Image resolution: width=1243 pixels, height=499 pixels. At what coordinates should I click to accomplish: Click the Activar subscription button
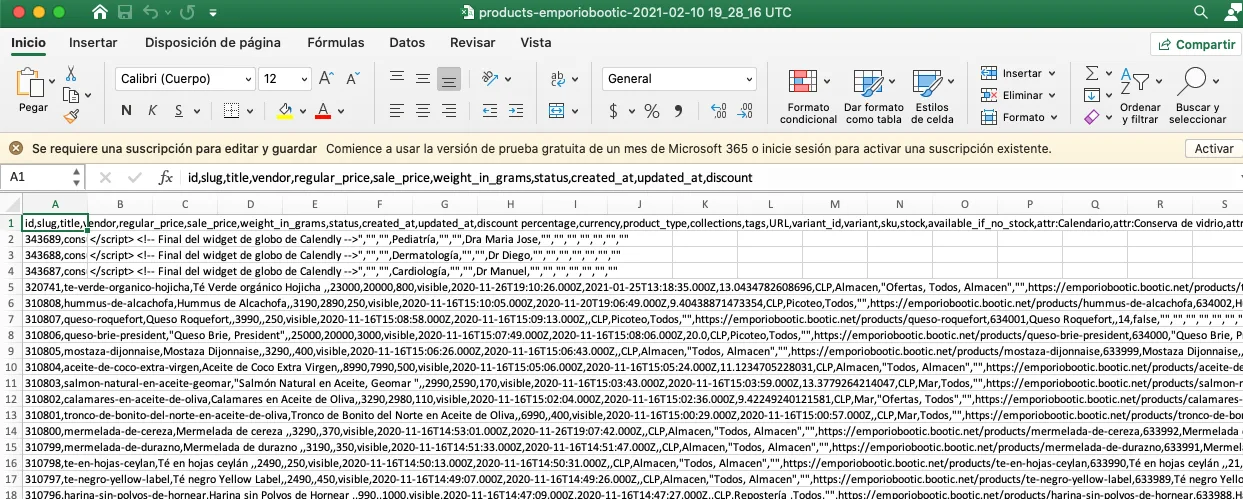point(1214,148)
